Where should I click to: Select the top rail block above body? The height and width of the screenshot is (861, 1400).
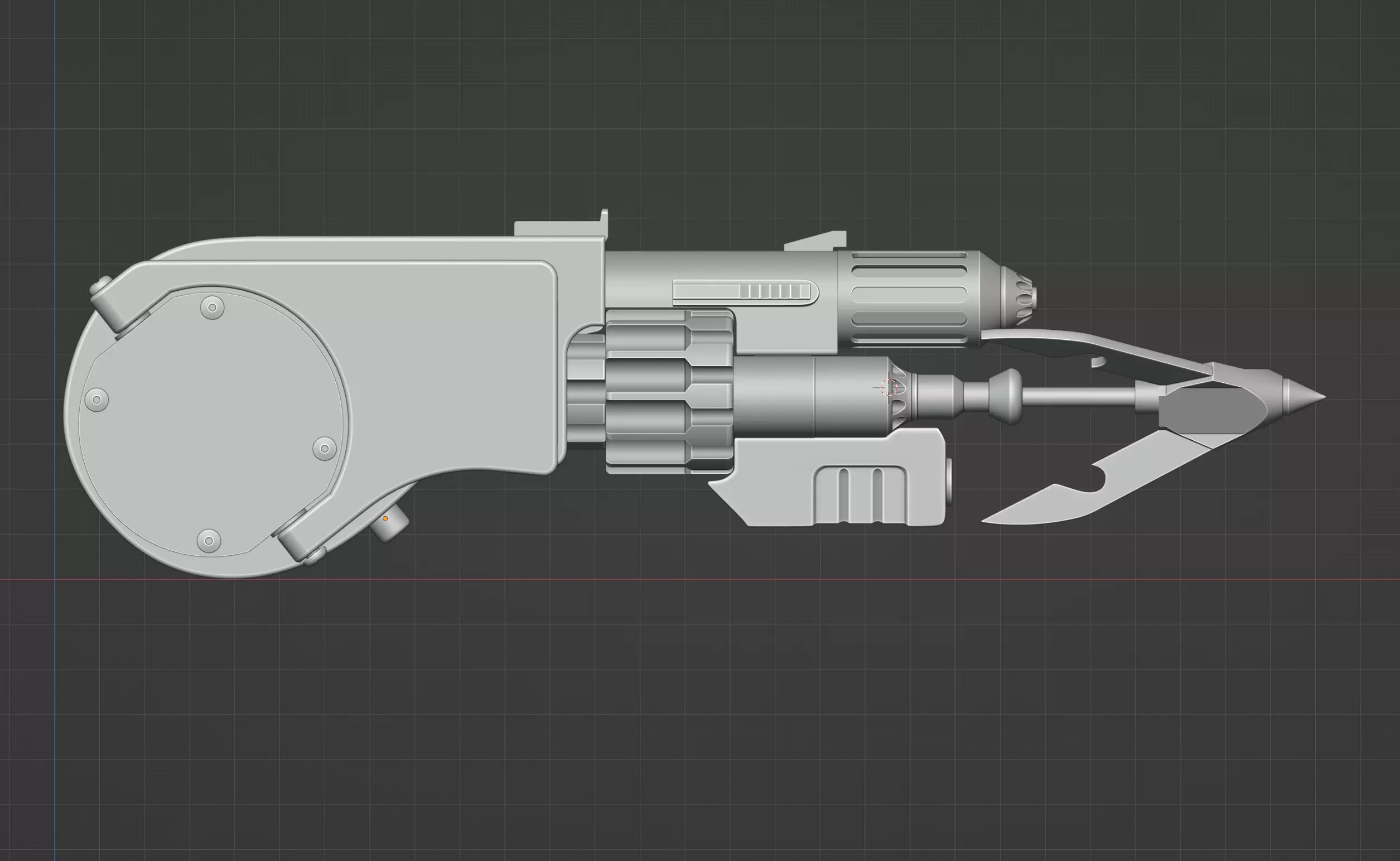558,228
